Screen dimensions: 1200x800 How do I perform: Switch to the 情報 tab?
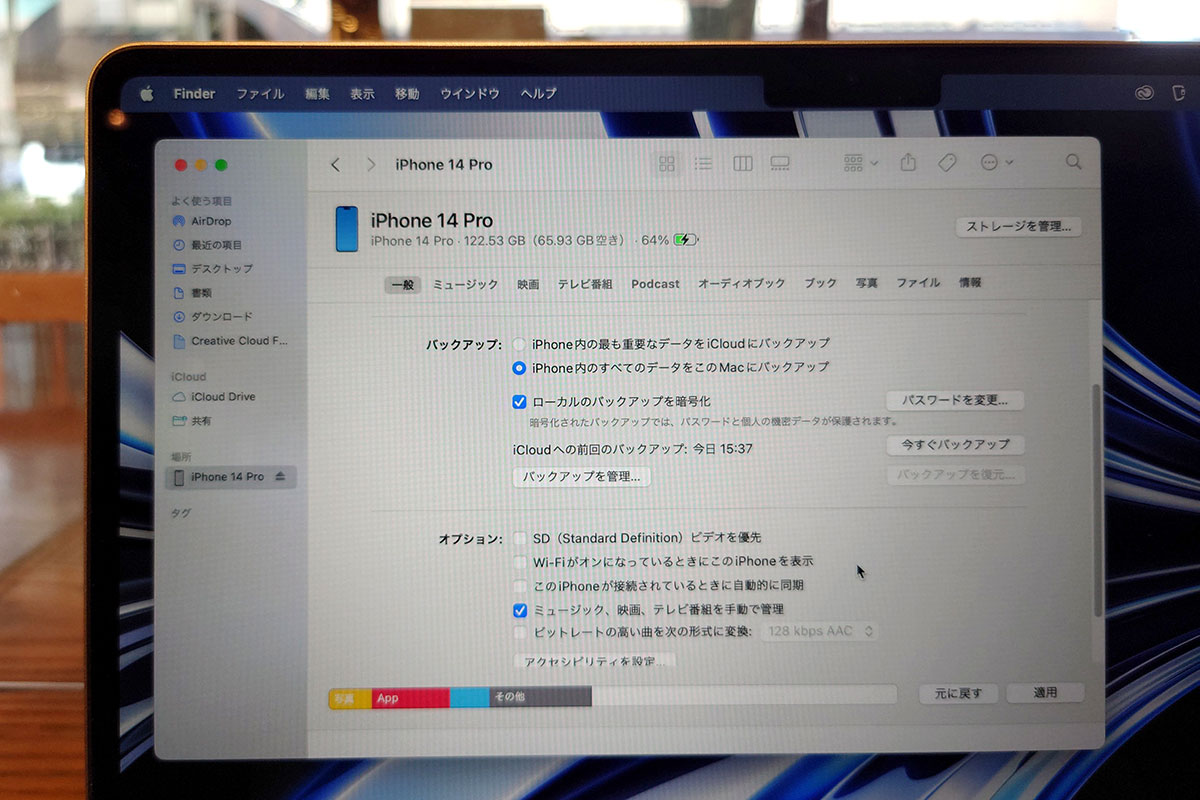[x=970, y=283]
